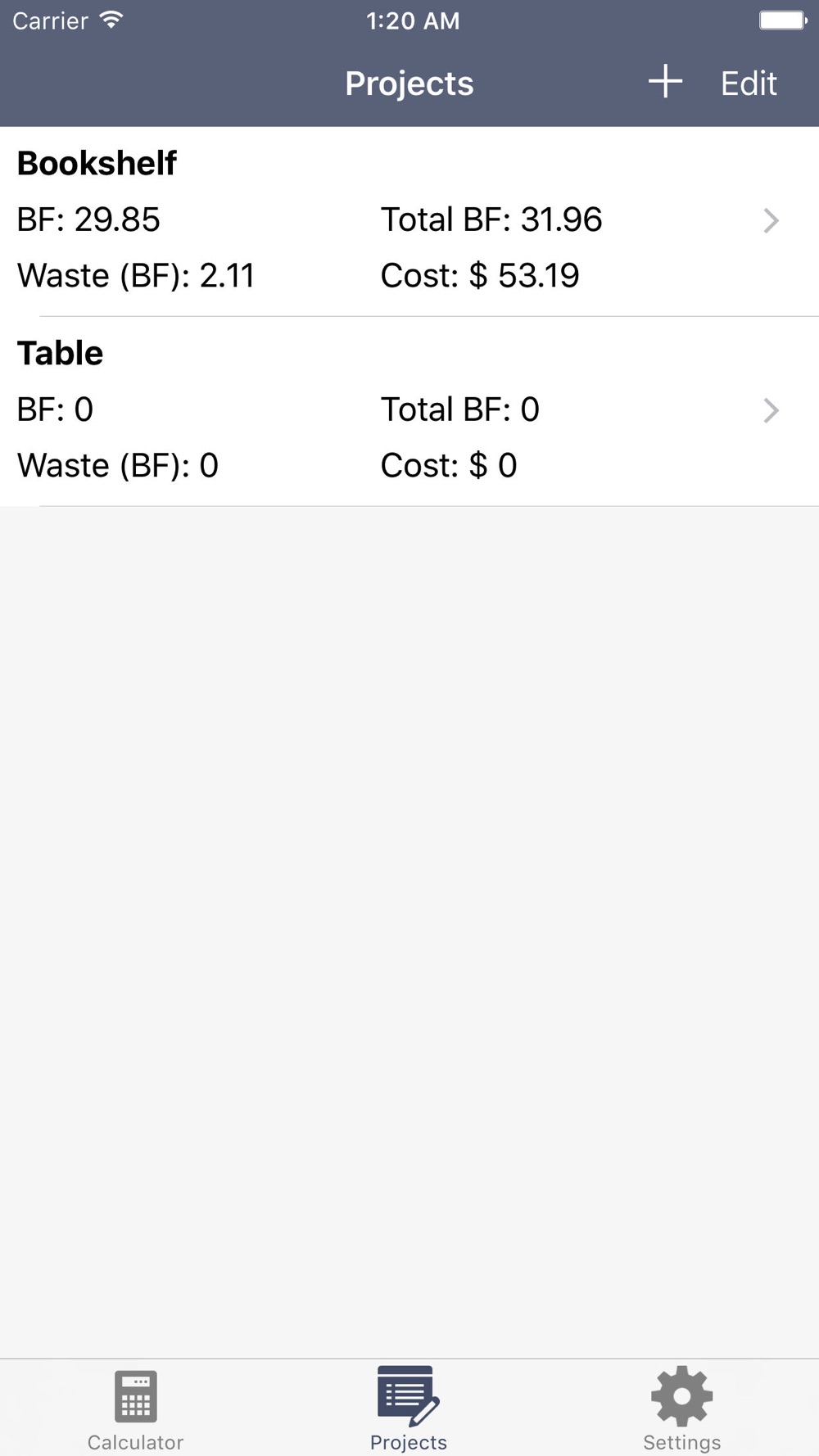819x1456 pixels.
Task: Tap Table Total BF: 0 value
Action: coord(460,409)
